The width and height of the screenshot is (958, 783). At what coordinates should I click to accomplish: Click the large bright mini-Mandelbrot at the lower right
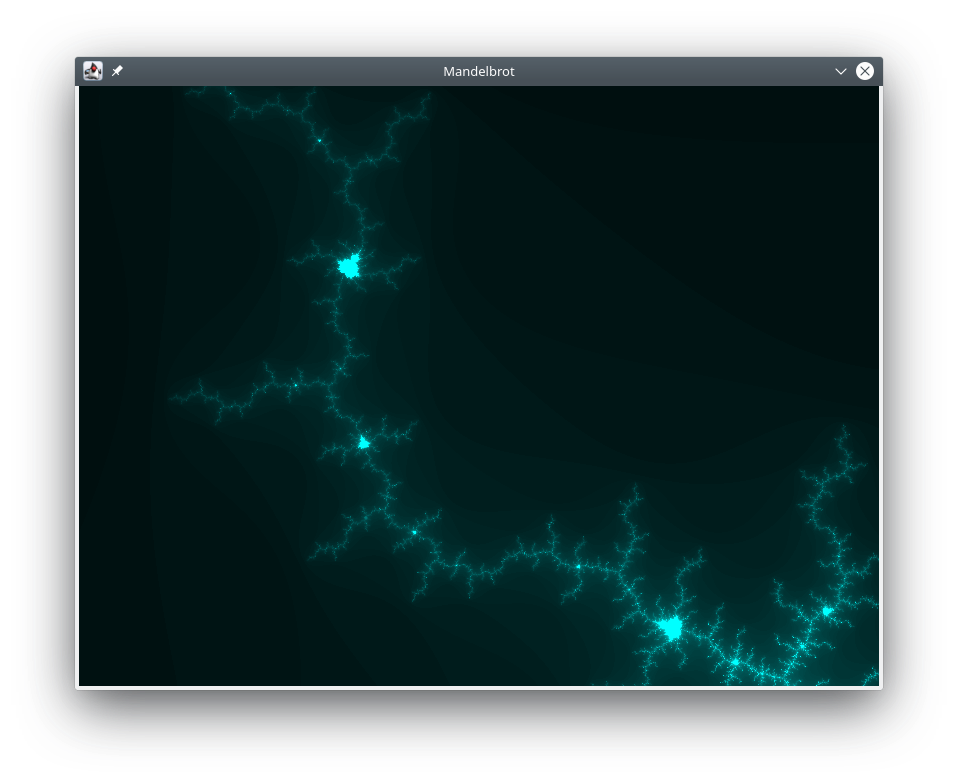click(670, 628)
